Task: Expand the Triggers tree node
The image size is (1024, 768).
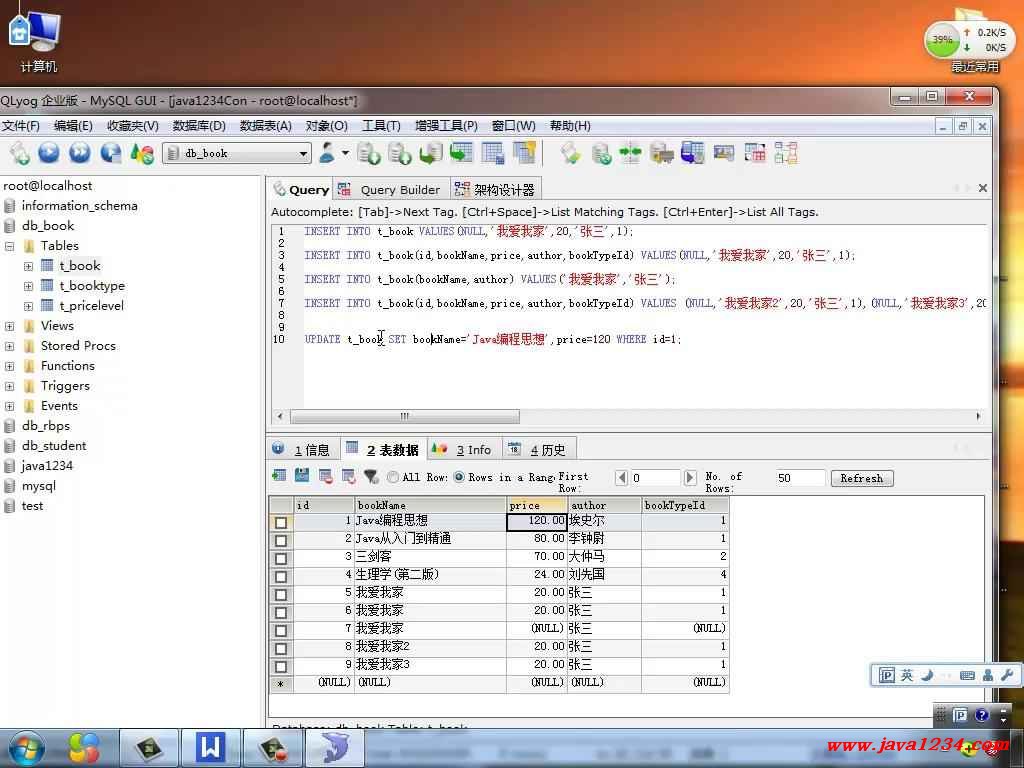Action: (x=9, y=387)
